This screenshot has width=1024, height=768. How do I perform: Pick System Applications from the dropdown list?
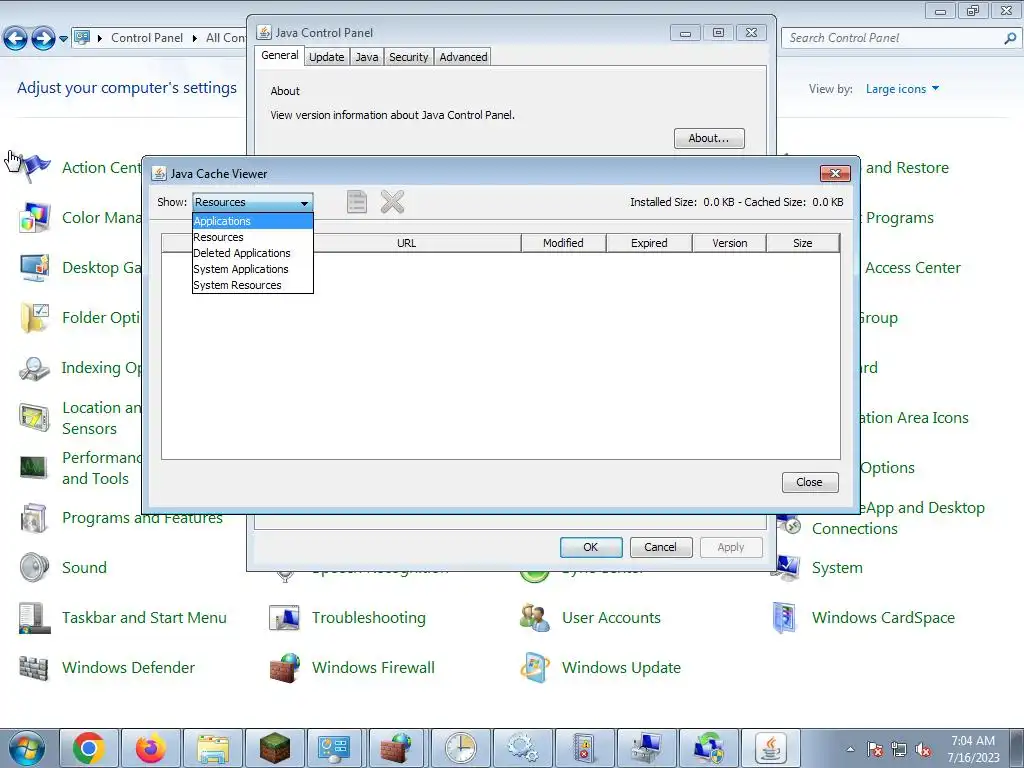pyautogui.click(x=253, y=269)
